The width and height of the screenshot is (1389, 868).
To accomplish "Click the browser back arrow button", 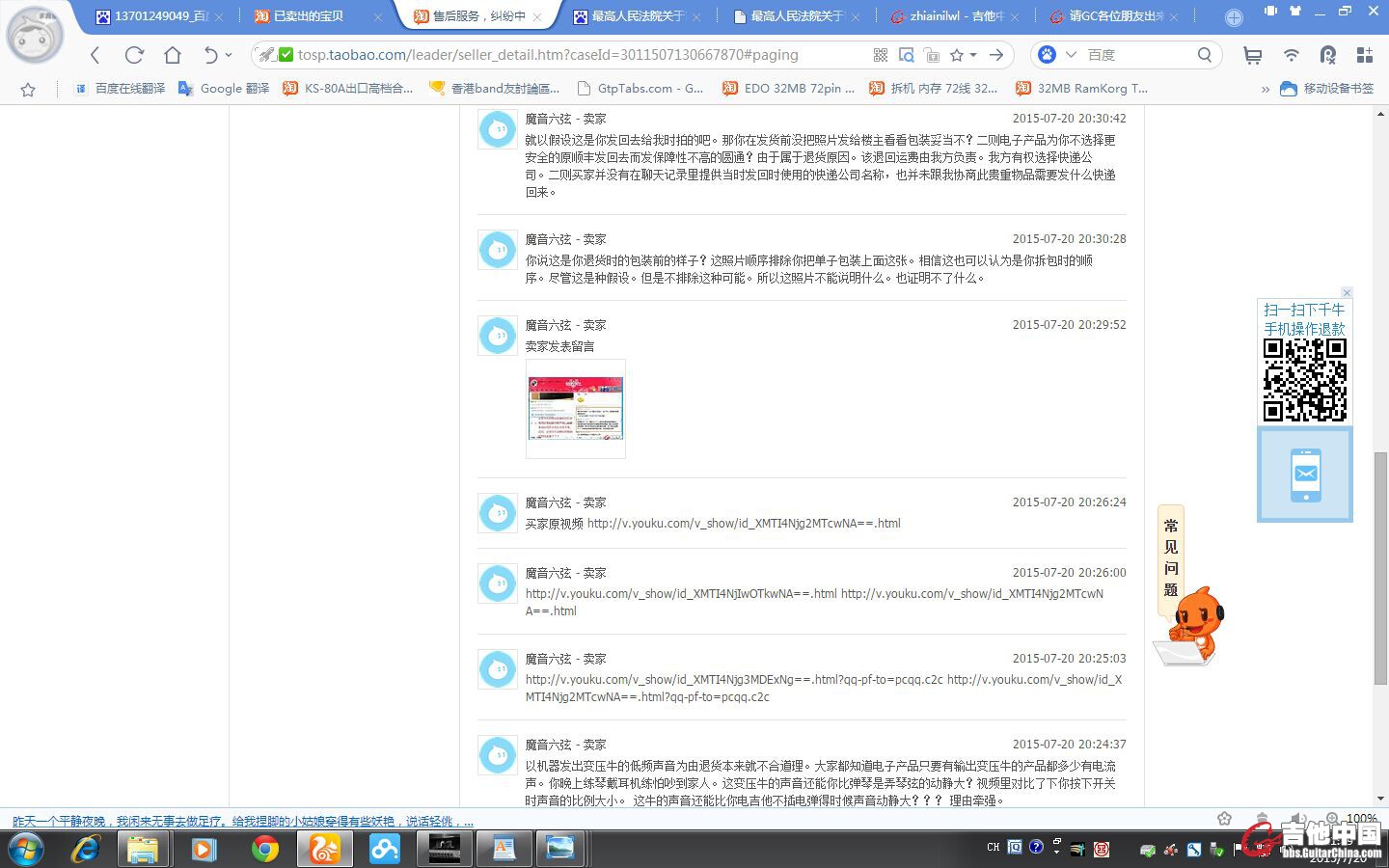I will 95,55.
